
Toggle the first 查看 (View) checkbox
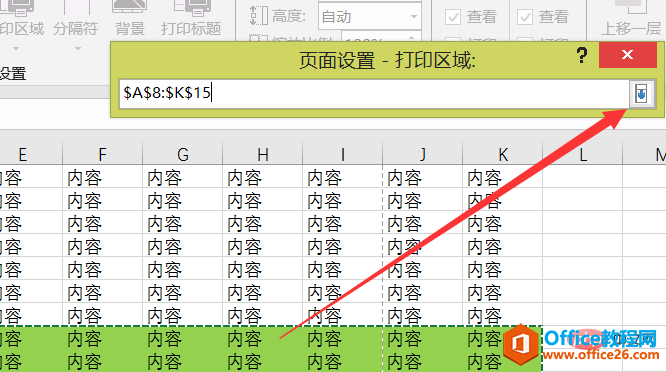[x=453, y=17]
